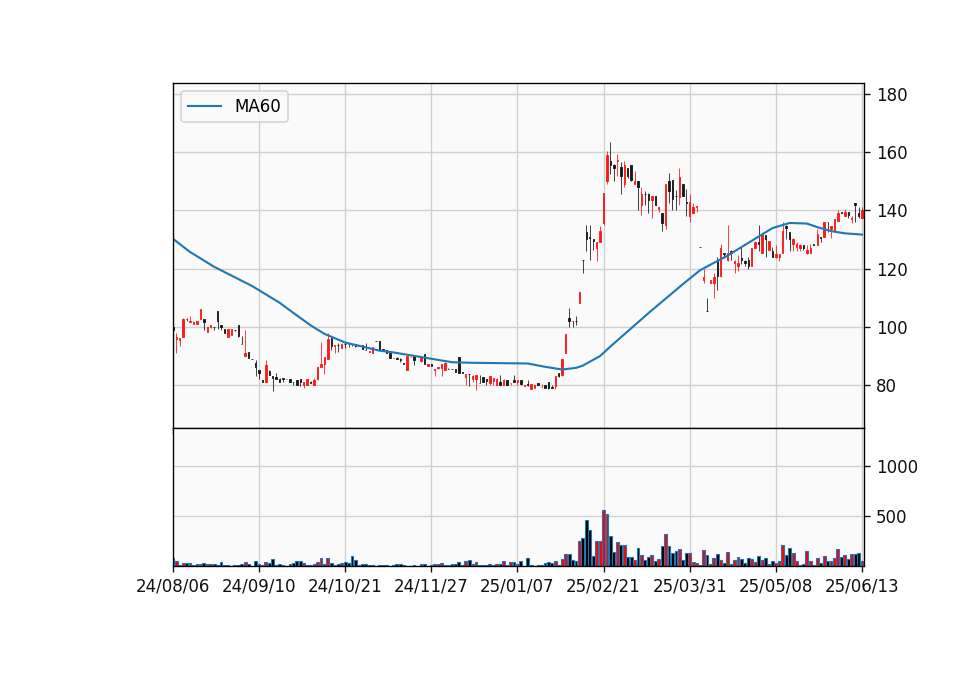Click the 24/11/27 date label
The width and height of the screenshot is (960, 690).
coord(430,586)
